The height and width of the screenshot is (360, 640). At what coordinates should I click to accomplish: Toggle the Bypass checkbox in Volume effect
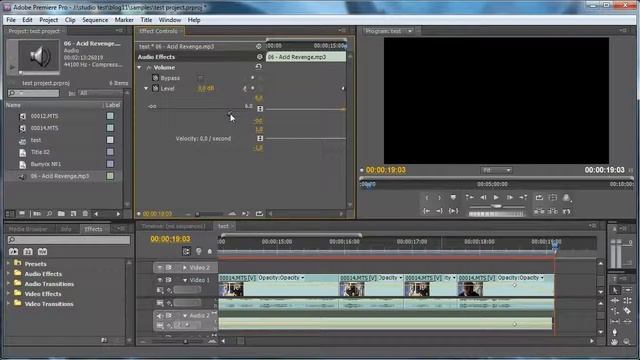pos(200,78)
